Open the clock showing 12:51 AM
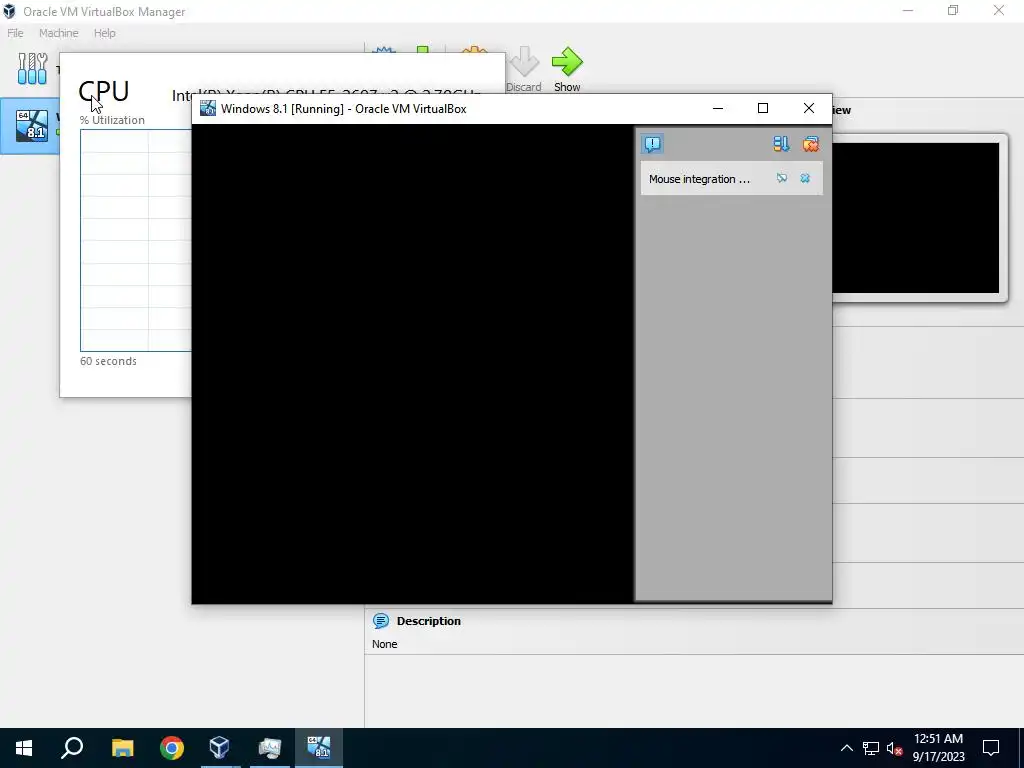1024x768 pixels. (938, 748)
